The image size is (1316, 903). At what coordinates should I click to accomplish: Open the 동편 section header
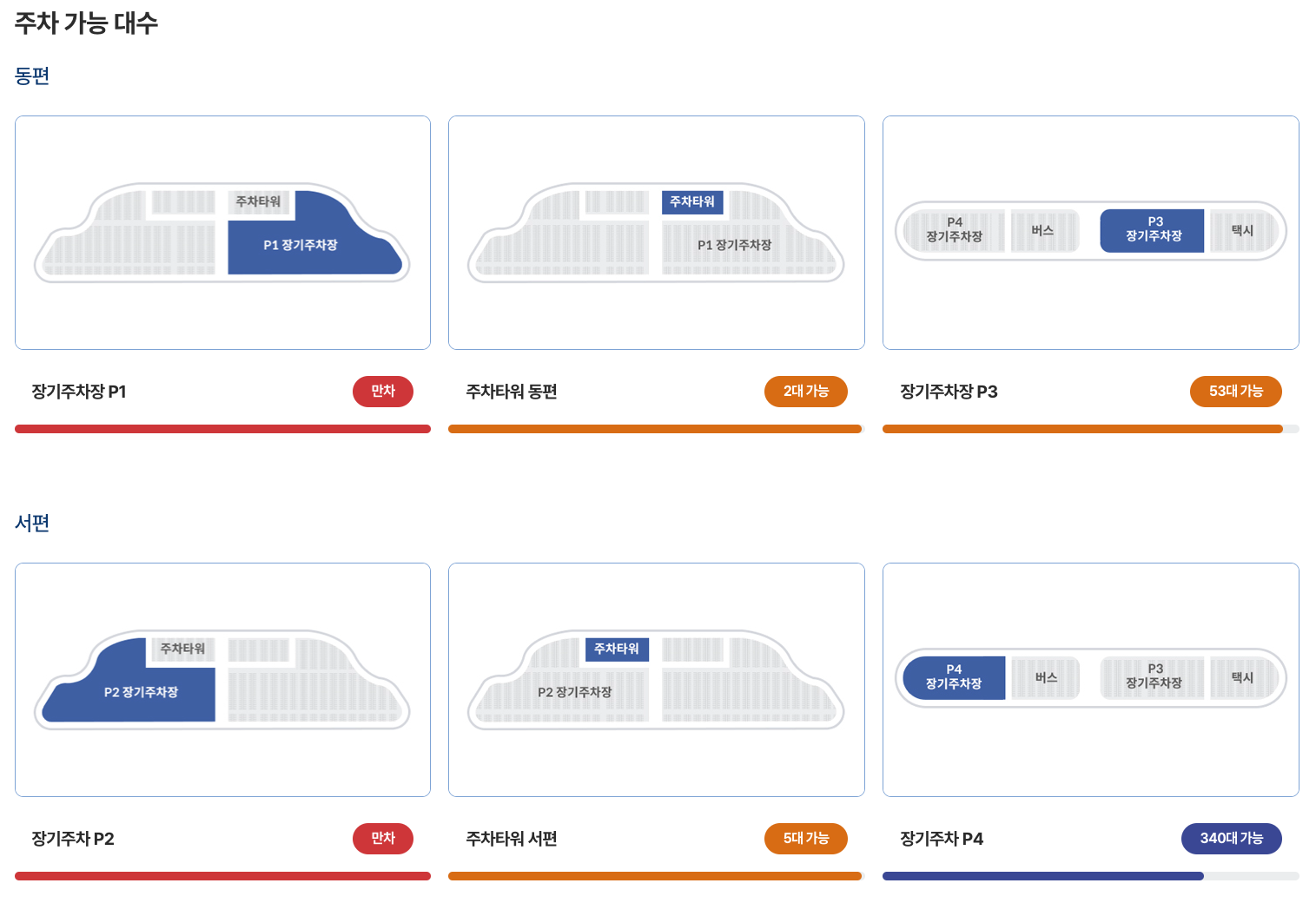tap(32, 76)
